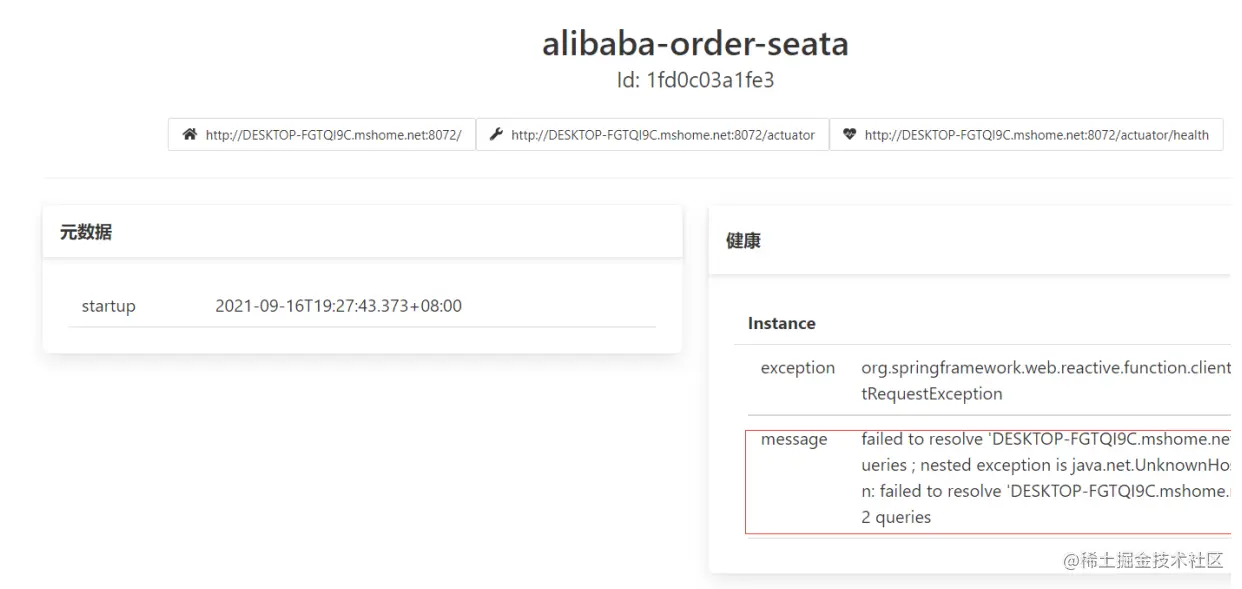
Task: Click the wrench icon on the actuator button
Action: pyautogui.click(x=496, y=134)
